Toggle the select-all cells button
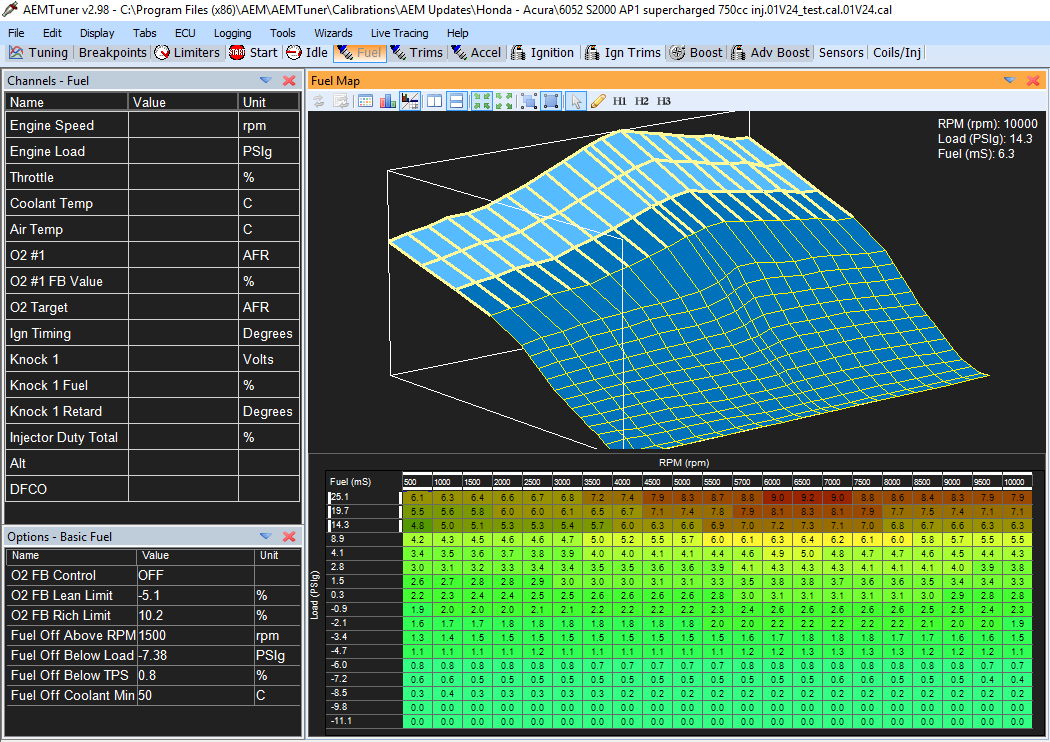 tap(551, 101)
